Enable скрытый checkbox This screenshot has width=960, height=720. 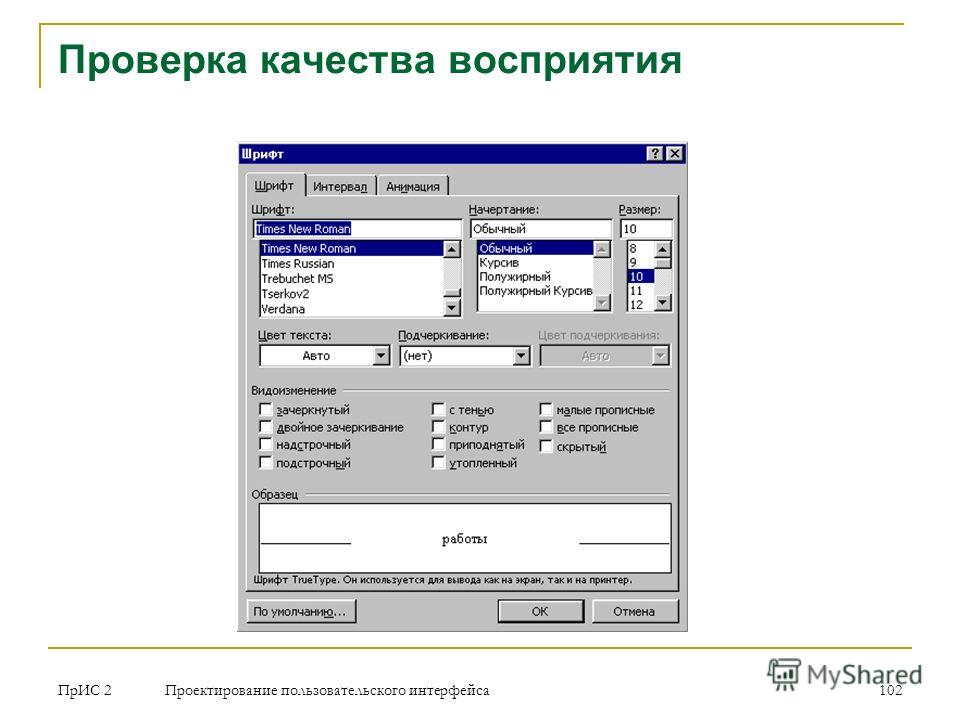(x=546, y=446)
